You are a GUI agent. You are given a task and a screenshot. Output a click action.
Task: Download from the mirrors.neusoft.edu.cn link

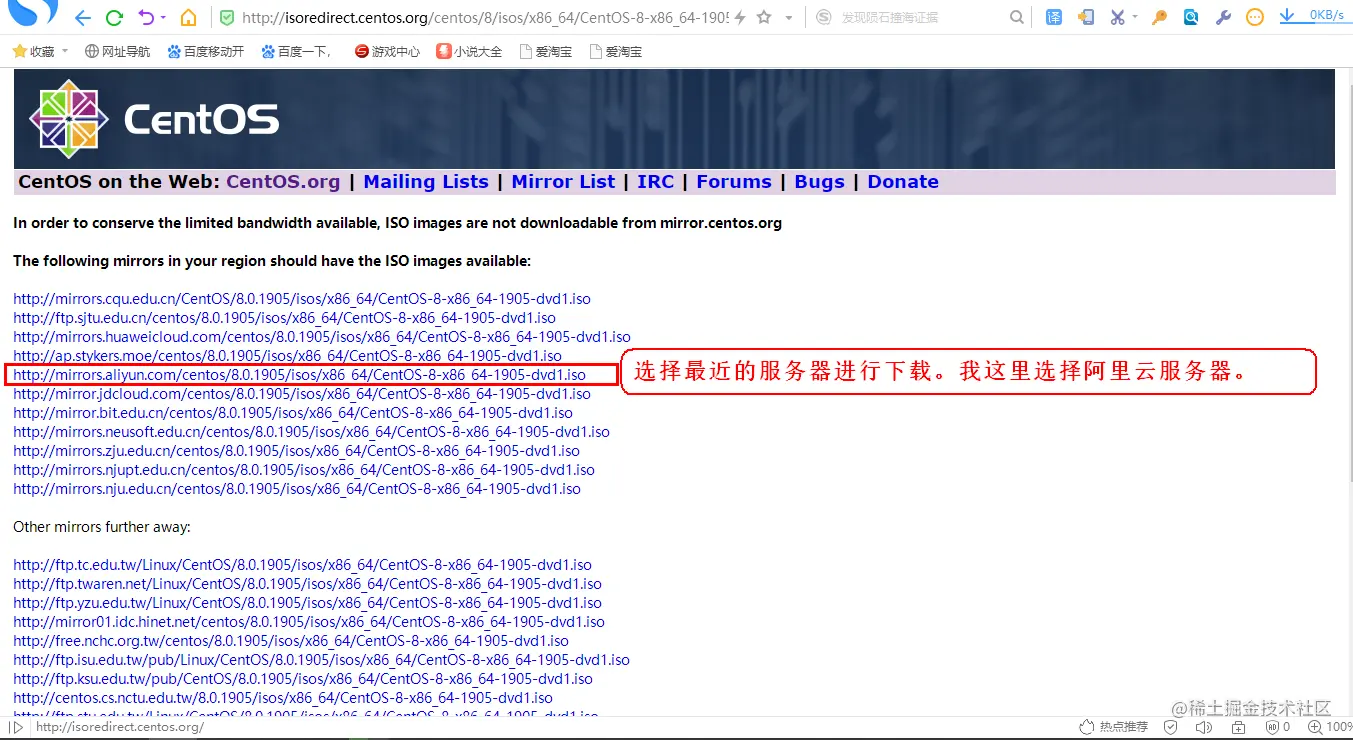311,432
